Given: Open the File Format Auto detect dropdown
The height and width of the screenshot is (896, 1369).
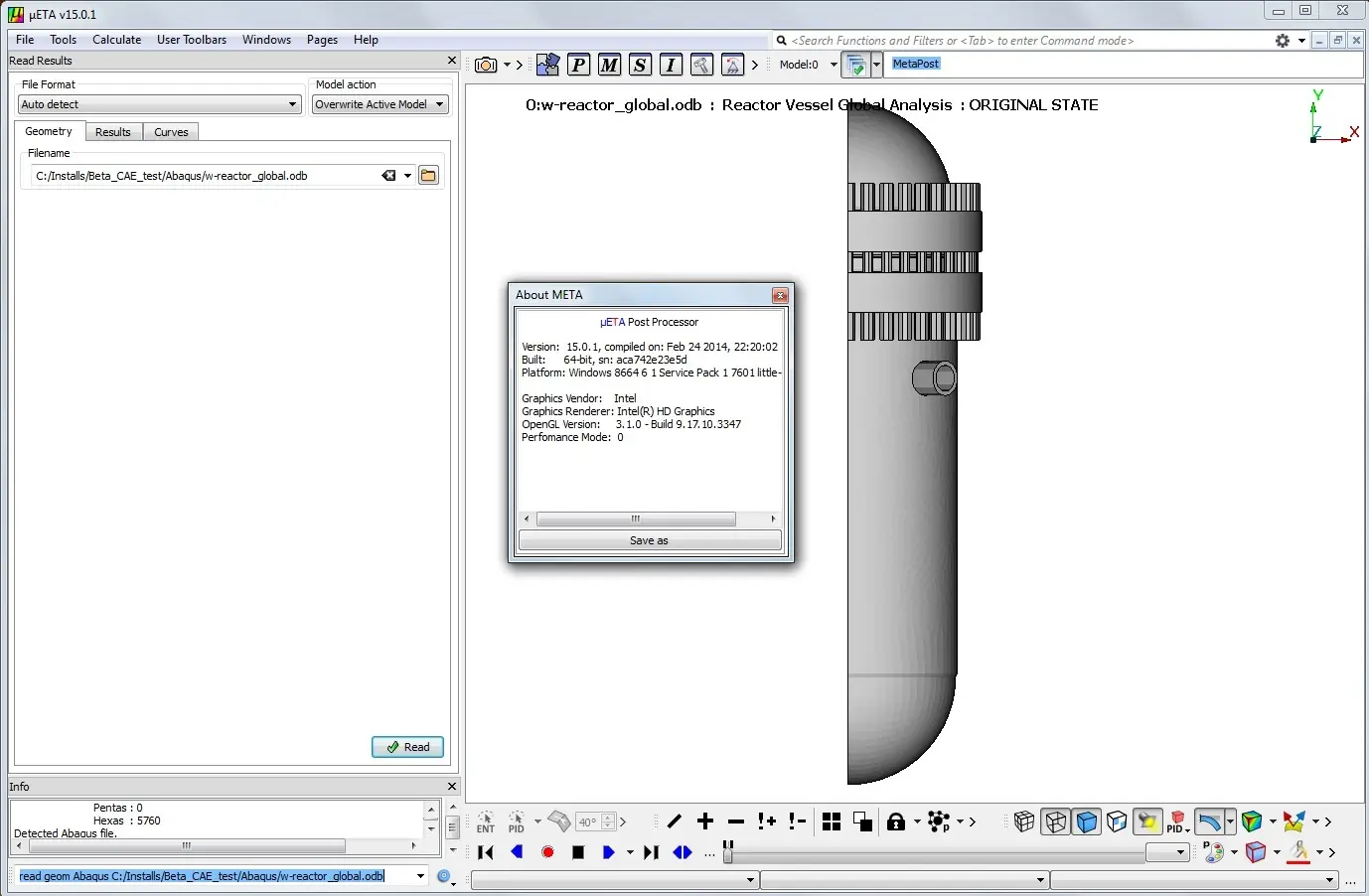Looking at the screenshot, I should coord(160,104).
